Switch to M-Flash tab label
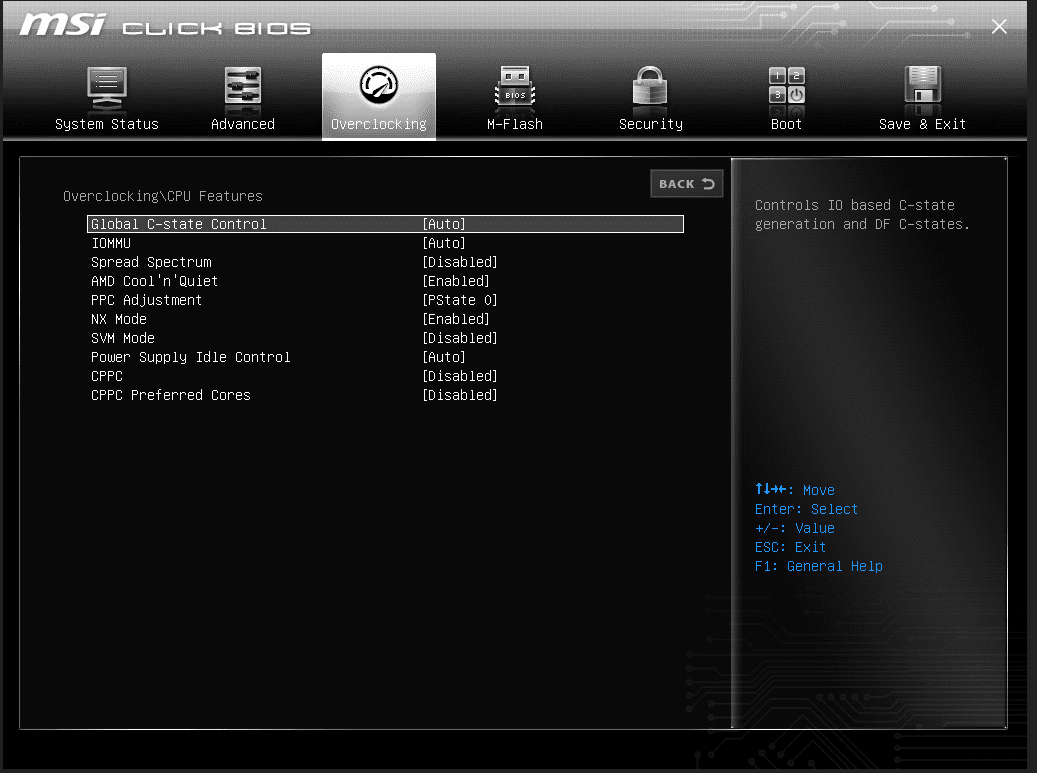Viewport: 1037px width, 773px height. tap(515, 124)
